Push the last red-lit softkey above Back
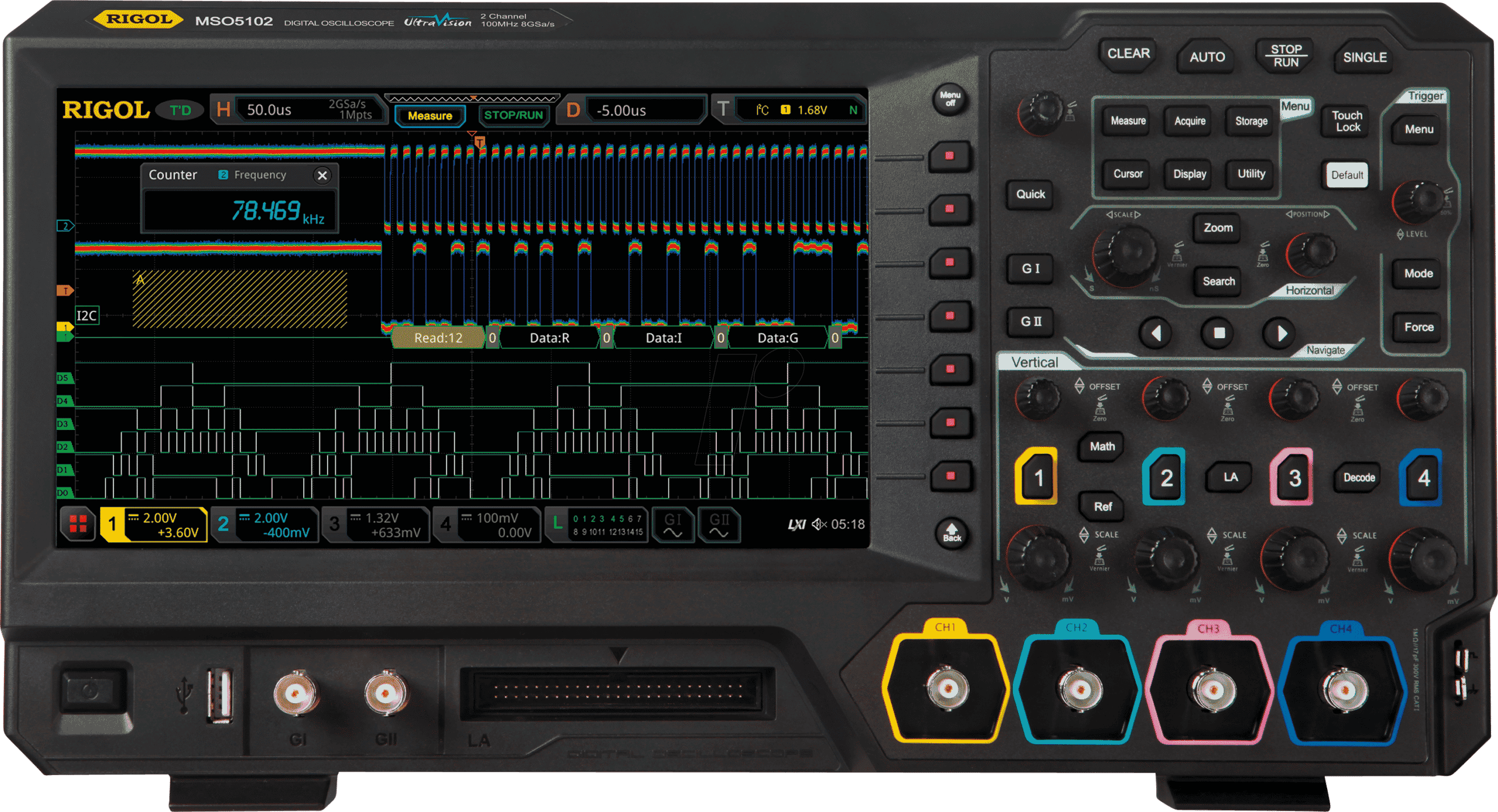 (950, 476)
